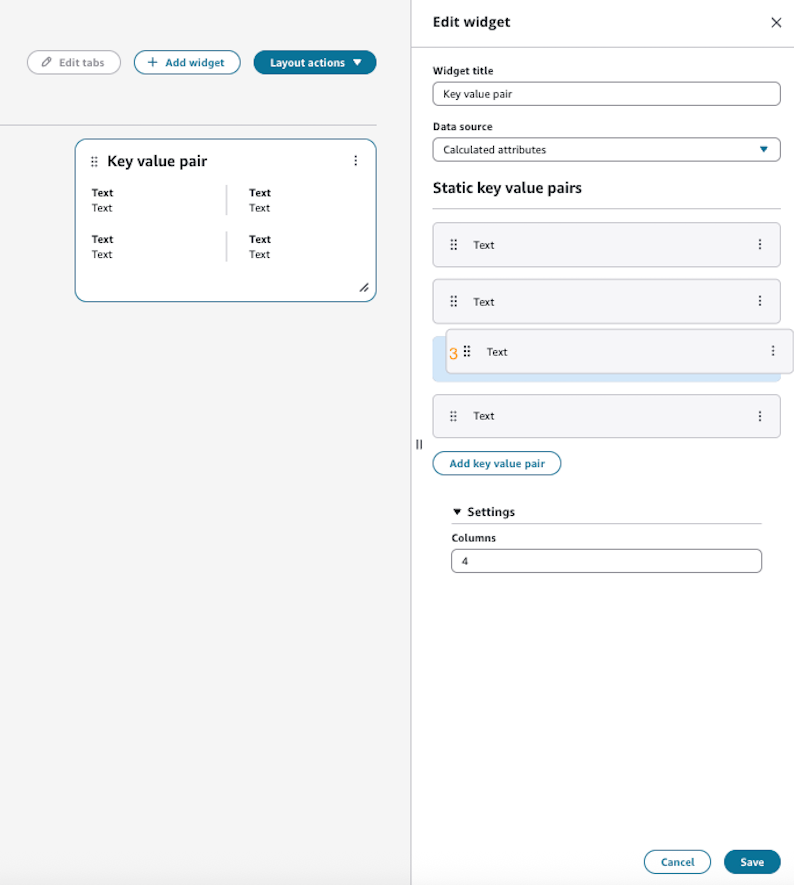Screen dimensions: 794x885
Task: Click the drag handle of the second Text pair
Action: pos(453,301)
